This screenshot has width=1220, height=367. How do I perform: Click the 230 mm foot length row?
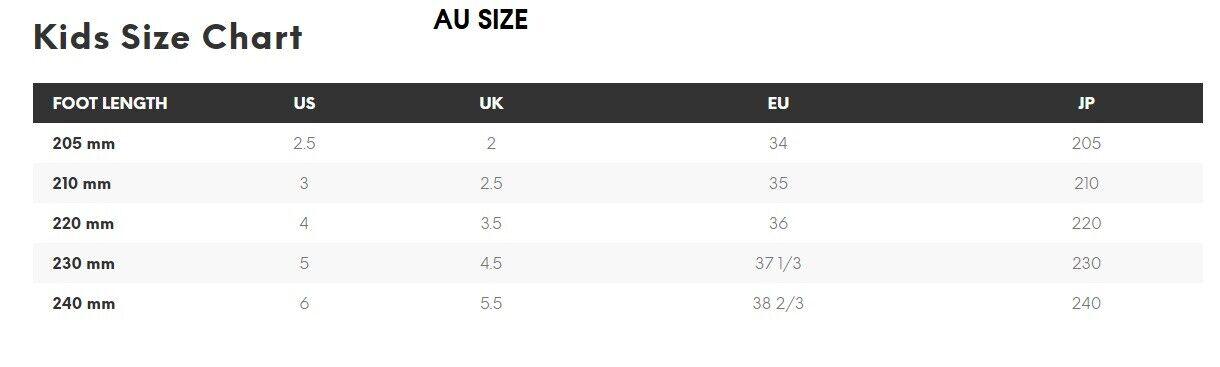618,263
